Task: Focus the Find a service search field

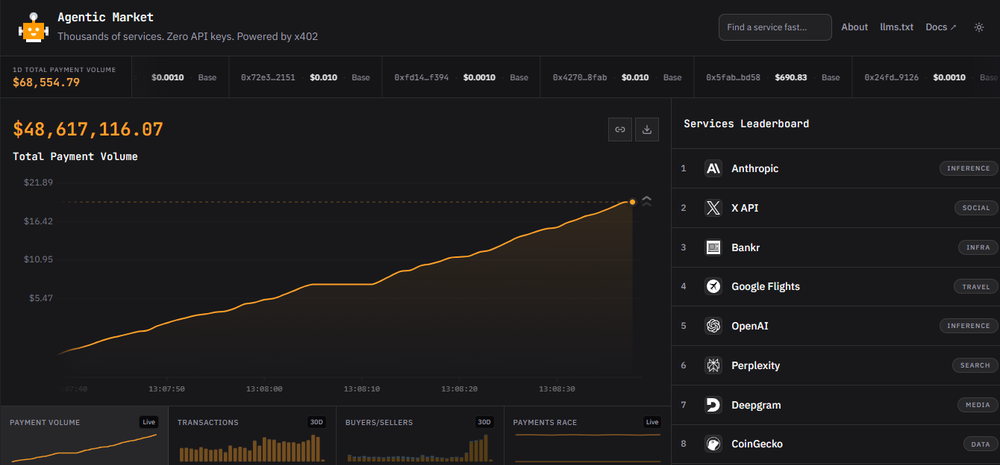Action: coord(775,27)
